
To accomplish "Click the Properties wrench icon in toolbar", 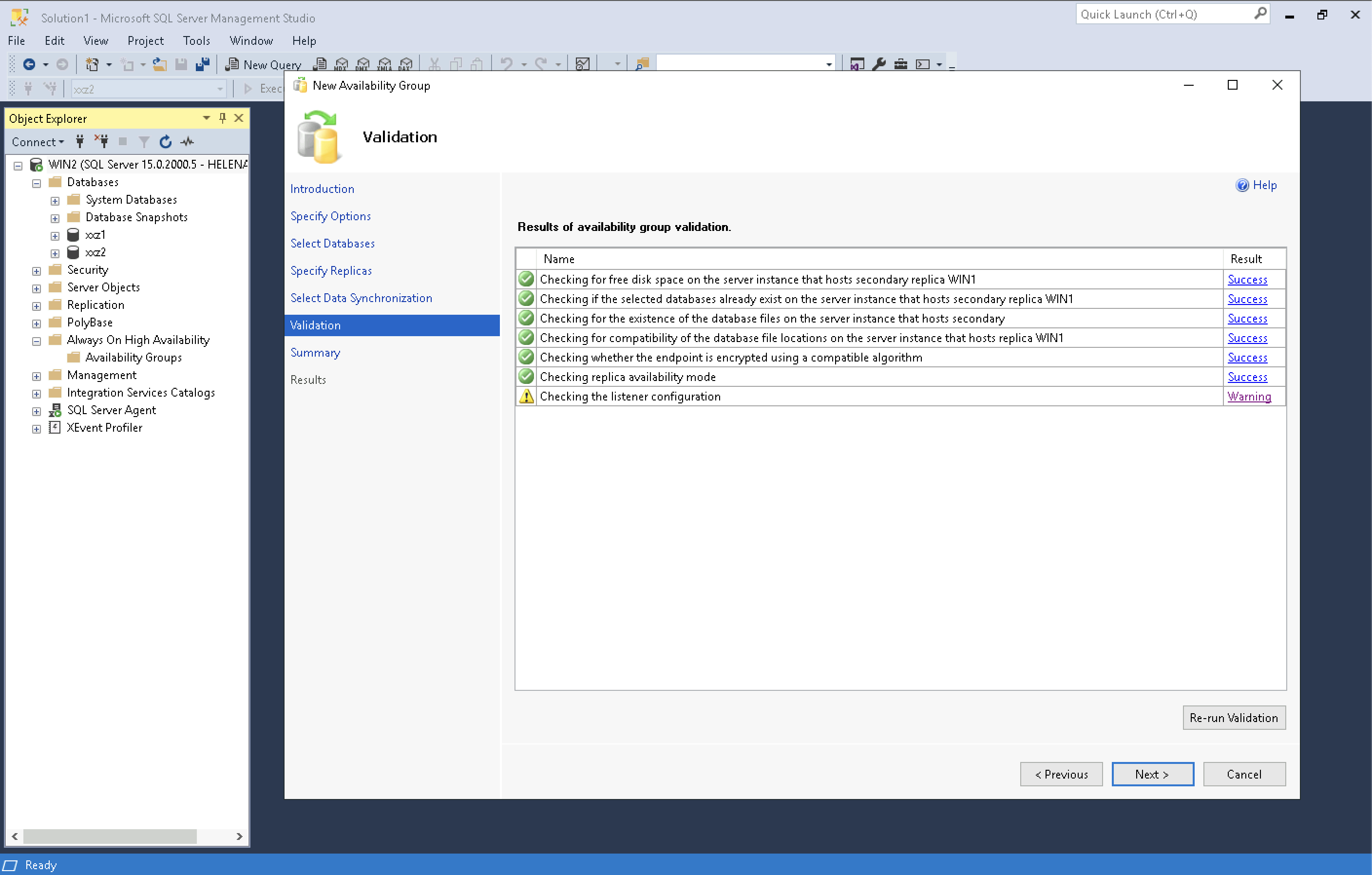I will click(x=878, y=64).
